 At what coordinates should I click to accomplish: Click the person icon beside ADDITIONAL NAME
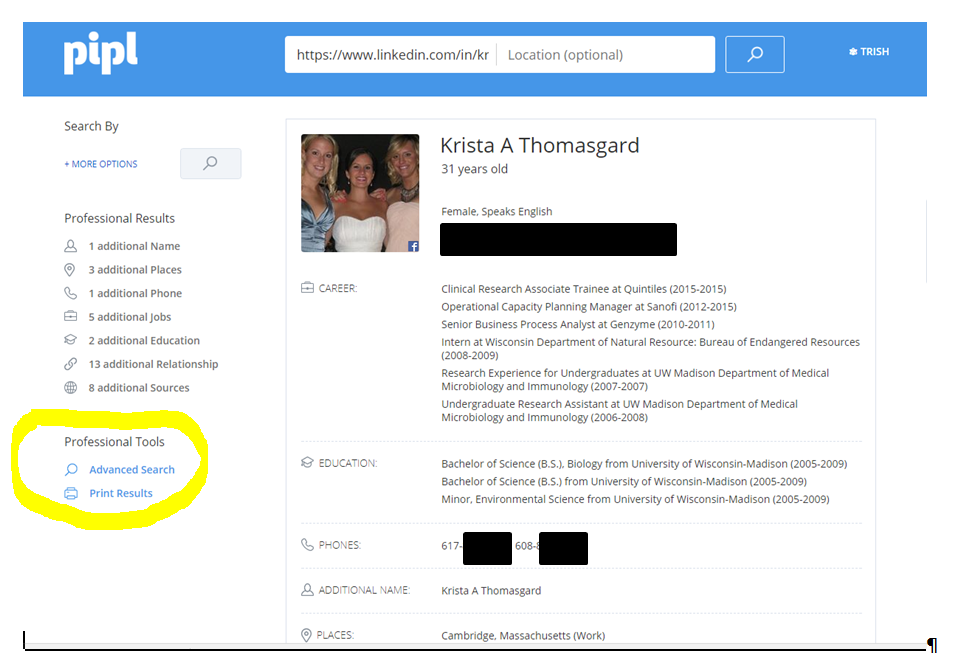tap(307, 590)
